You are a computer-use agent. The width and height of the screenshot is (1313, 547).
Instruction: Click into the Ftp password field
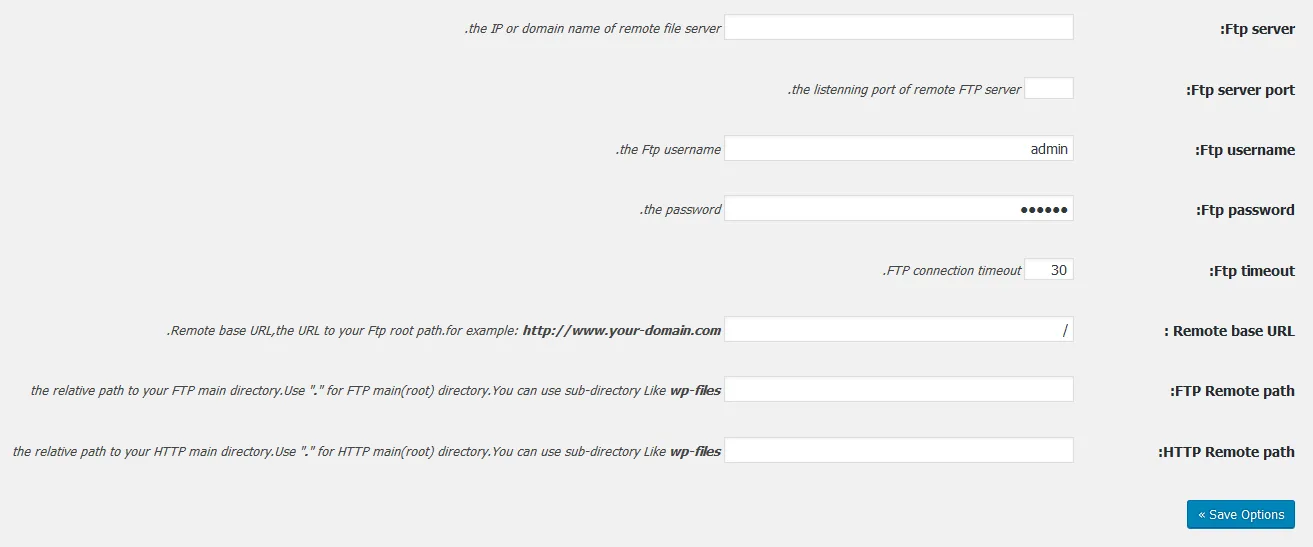[x=899, y=208]
